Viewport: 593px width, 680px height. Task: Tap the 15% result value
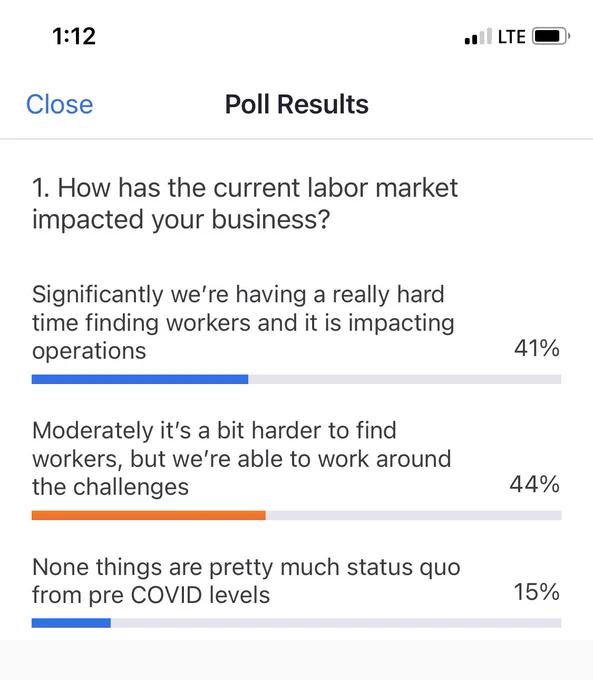(537, 592)
